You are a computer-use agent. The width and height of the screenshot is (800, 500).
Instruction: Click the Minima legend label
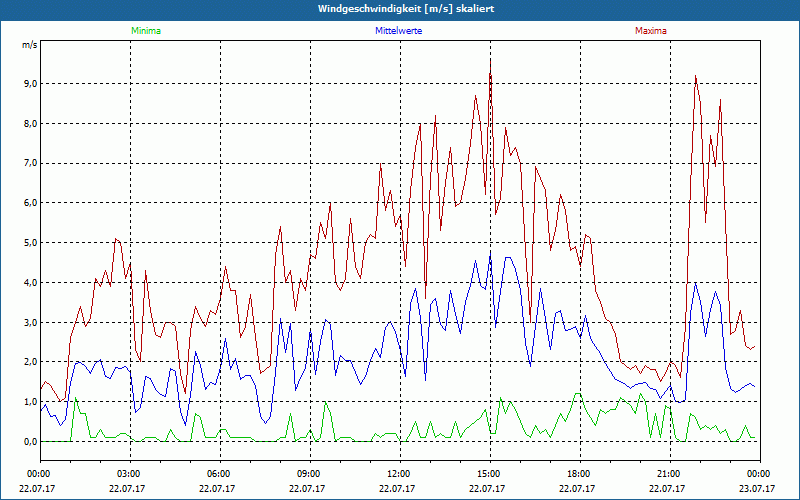[146, 31]
